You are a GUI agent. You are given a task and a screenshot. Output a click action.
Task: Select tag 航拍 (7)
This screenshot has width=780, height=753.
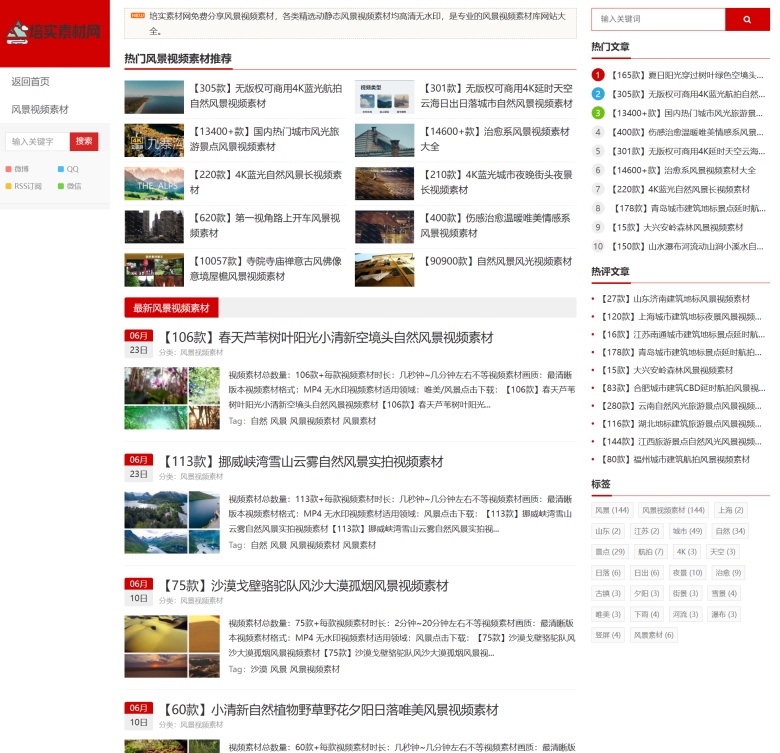pyautogui.click(x=651, y=552)
